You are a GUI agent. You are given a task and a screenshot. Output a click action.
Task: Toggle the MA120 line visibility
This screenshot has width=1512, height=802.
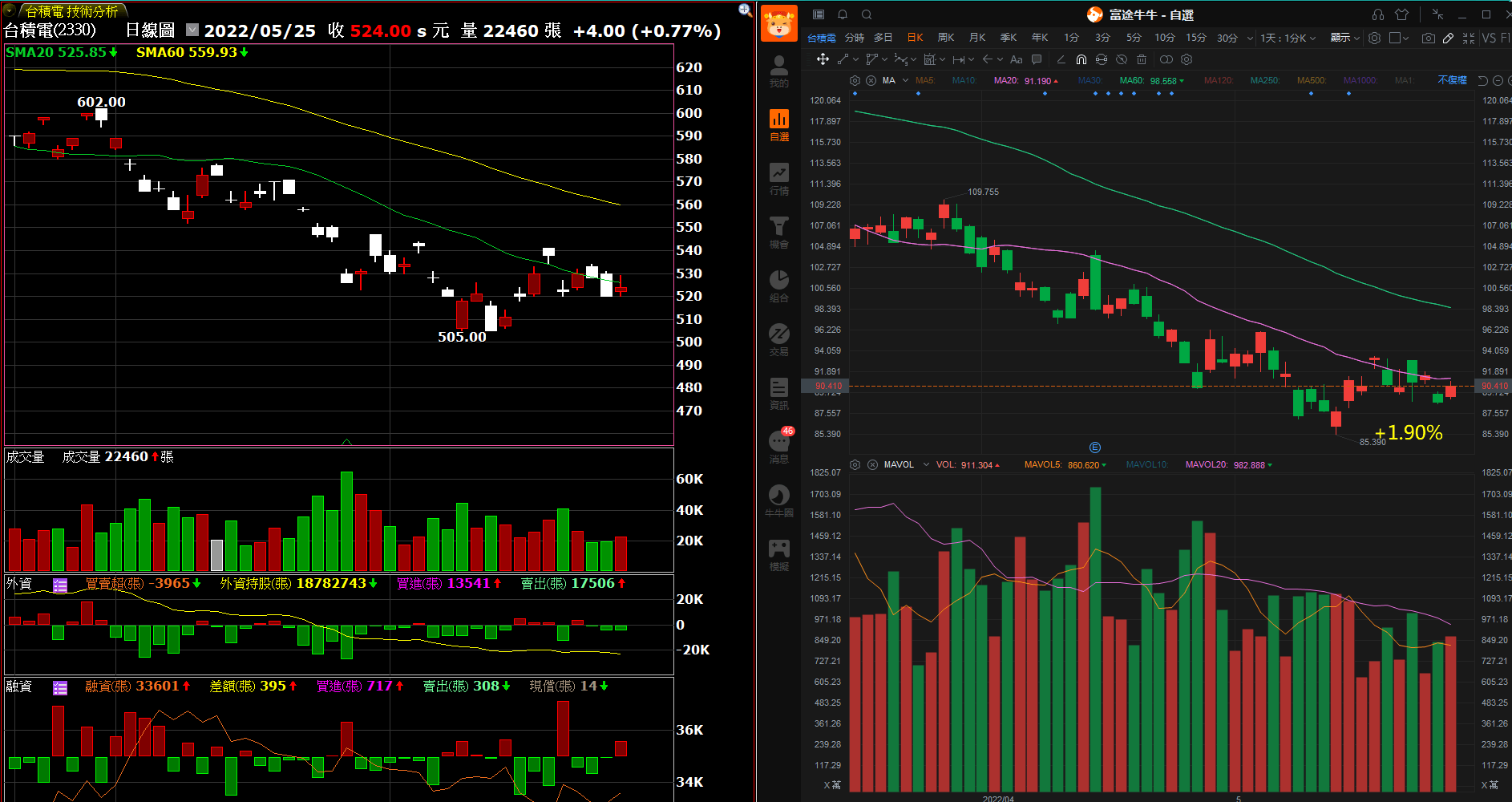(x=1219, y=80)
